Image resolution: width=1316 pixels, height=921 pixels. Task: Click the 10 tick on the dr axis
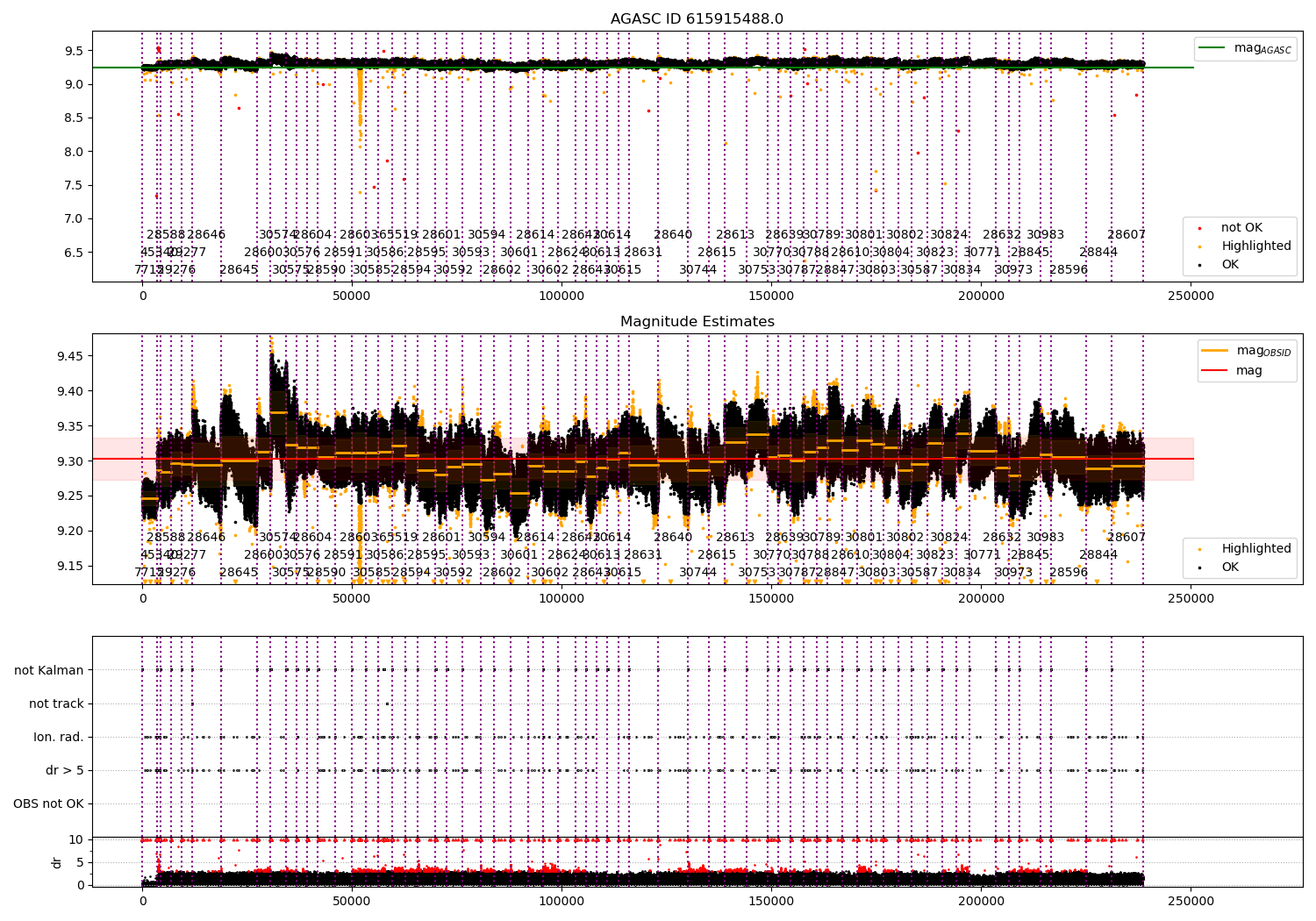point(76,840)
